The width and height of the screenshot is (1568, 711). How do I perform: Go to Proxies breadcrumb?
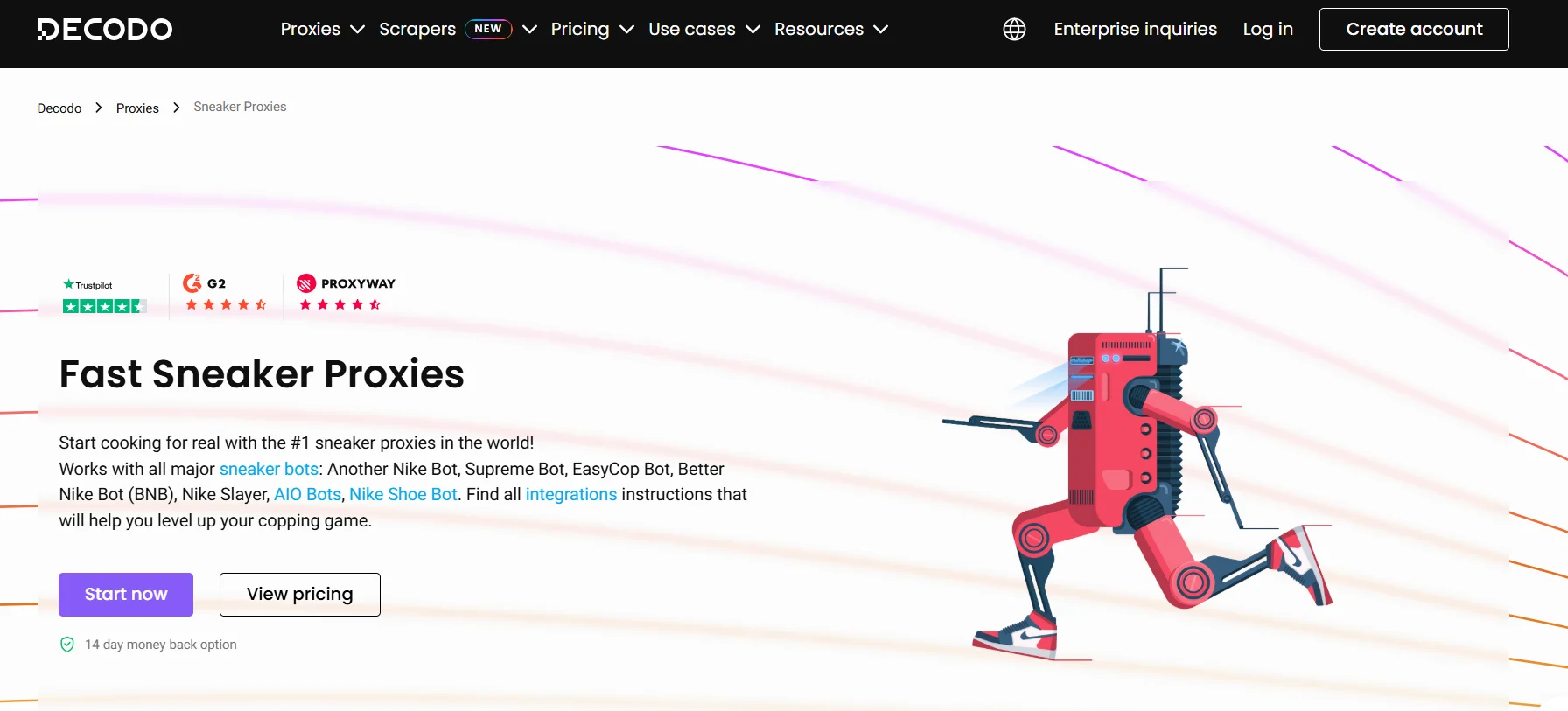tap(137, 108)
